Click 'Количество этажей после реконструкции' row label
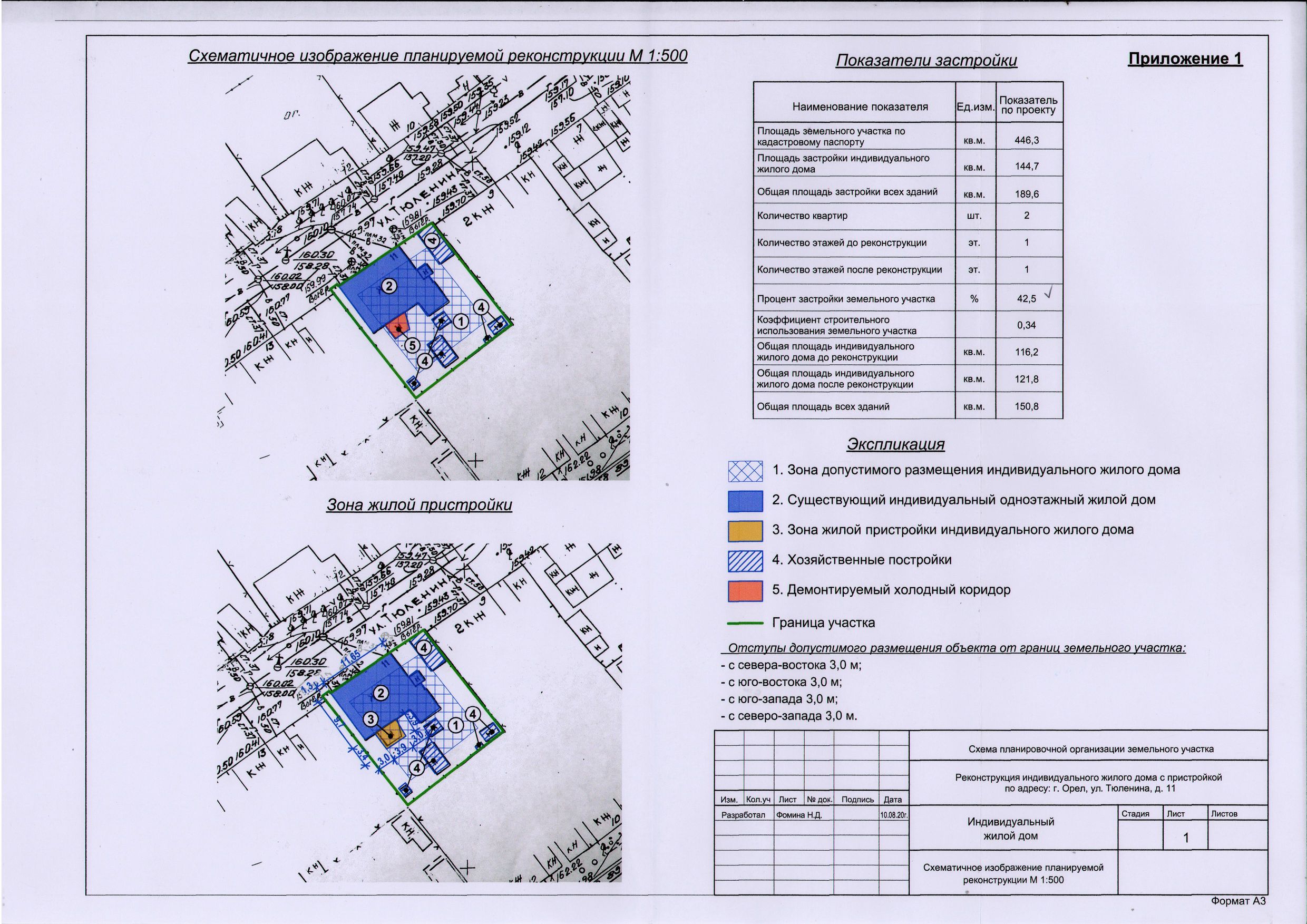The width and height of the screenshot is (1307, 924). pyautogui.click(x=850, y=270)
